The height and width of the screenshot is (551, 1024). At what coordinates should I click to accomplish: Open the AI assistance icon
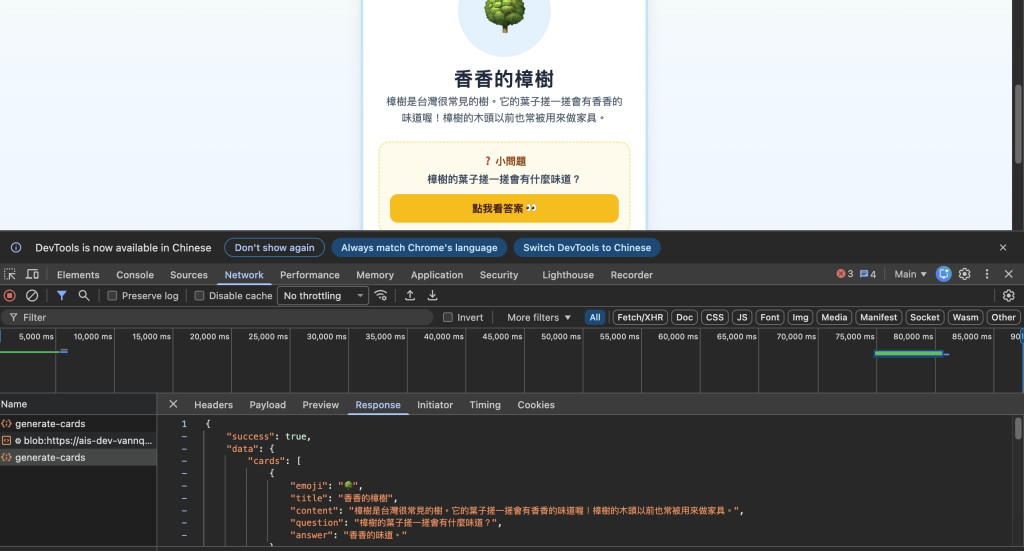[x=943, y=274]
